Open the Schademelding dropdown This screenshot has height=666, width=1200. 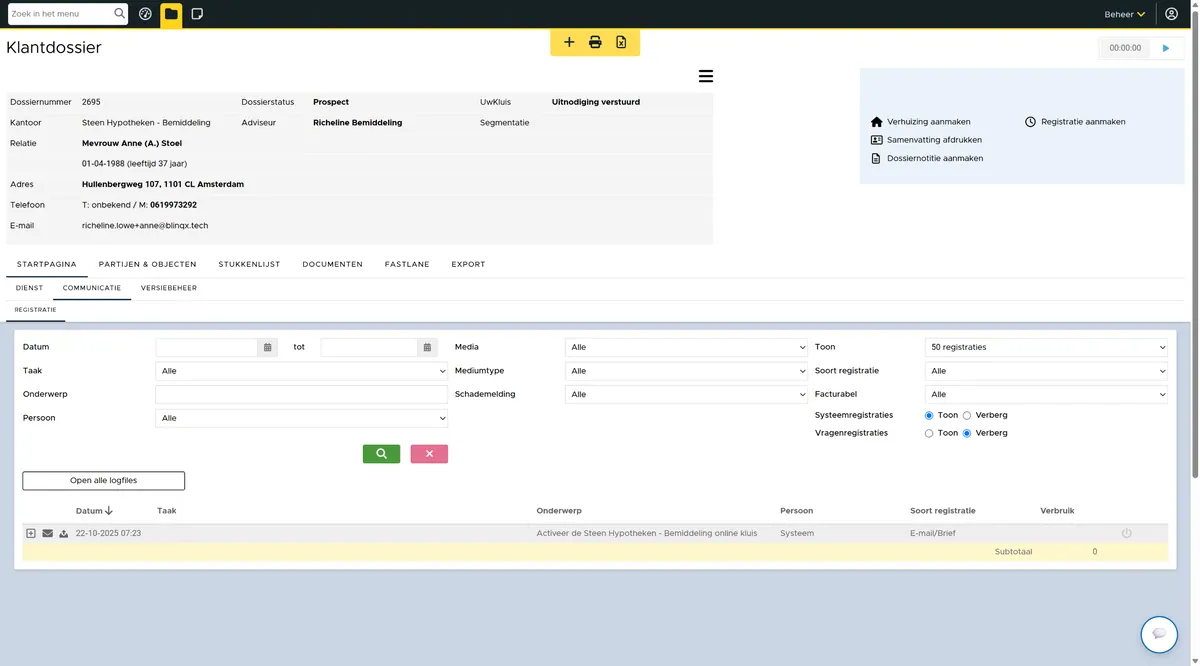[x=686, y=394]
